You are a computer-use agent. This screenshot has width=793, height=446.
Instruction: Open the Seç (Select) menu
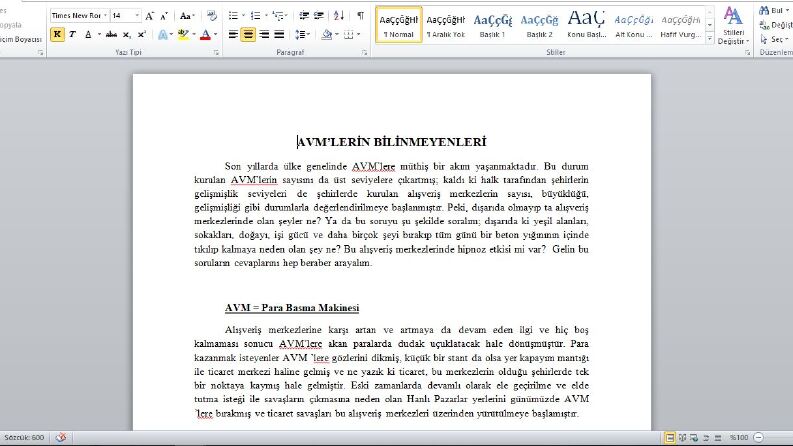point(774,39)
